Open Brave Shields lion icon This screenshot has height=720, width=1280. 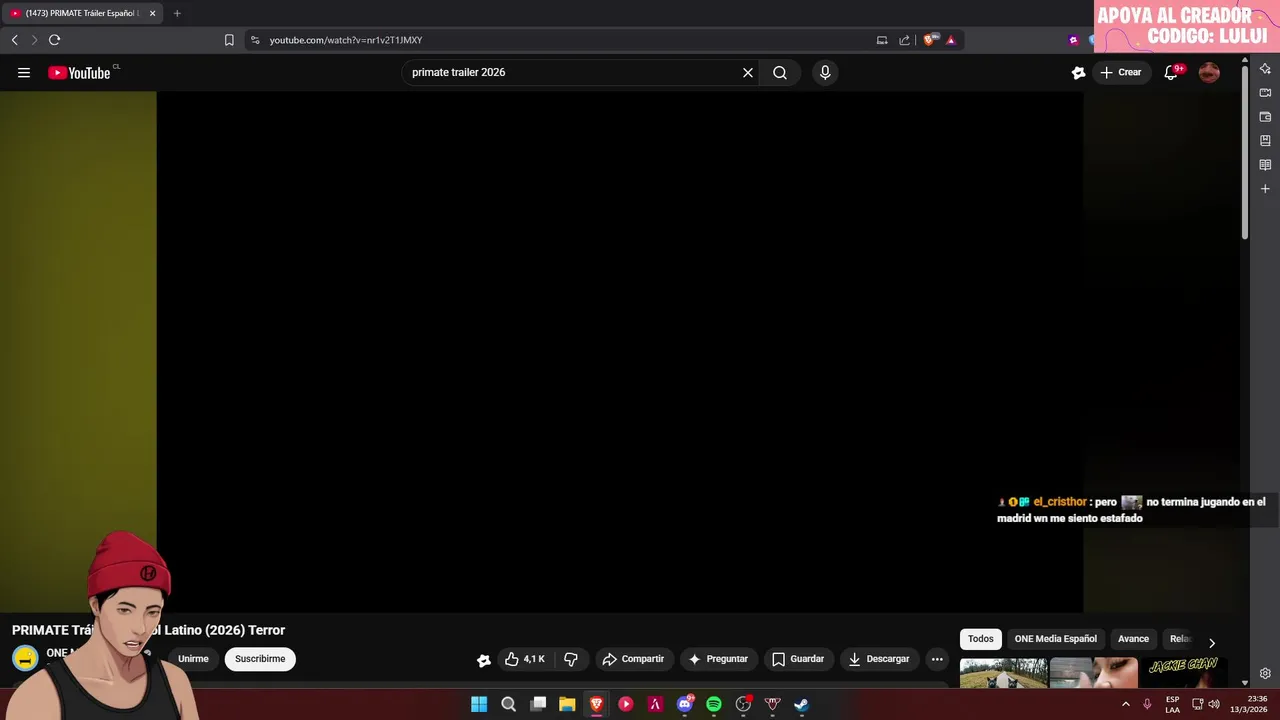pyautogui.click(x=929, y=40)
